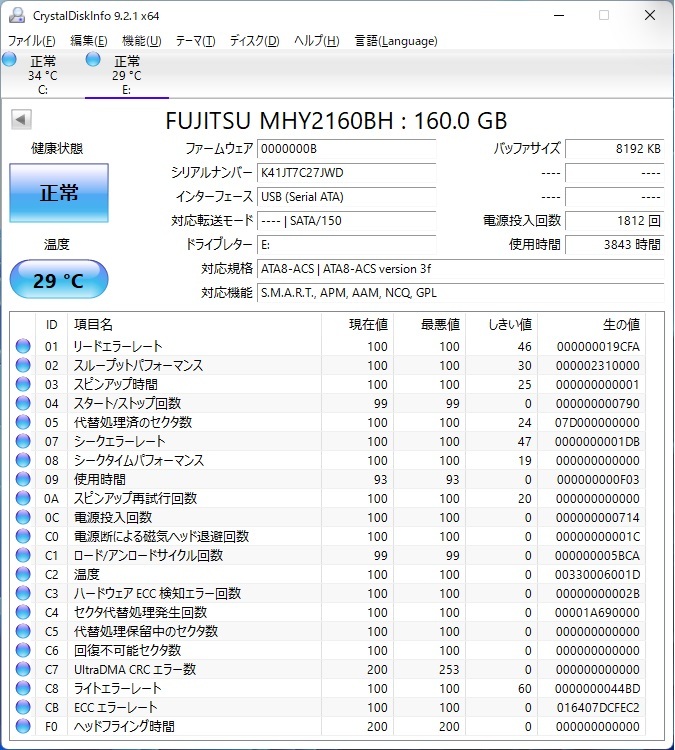Click status icon for ID C7 UltraDMA CRC エラー数
This screenshot has width=675, height=750.
click(x=23, y=669)
